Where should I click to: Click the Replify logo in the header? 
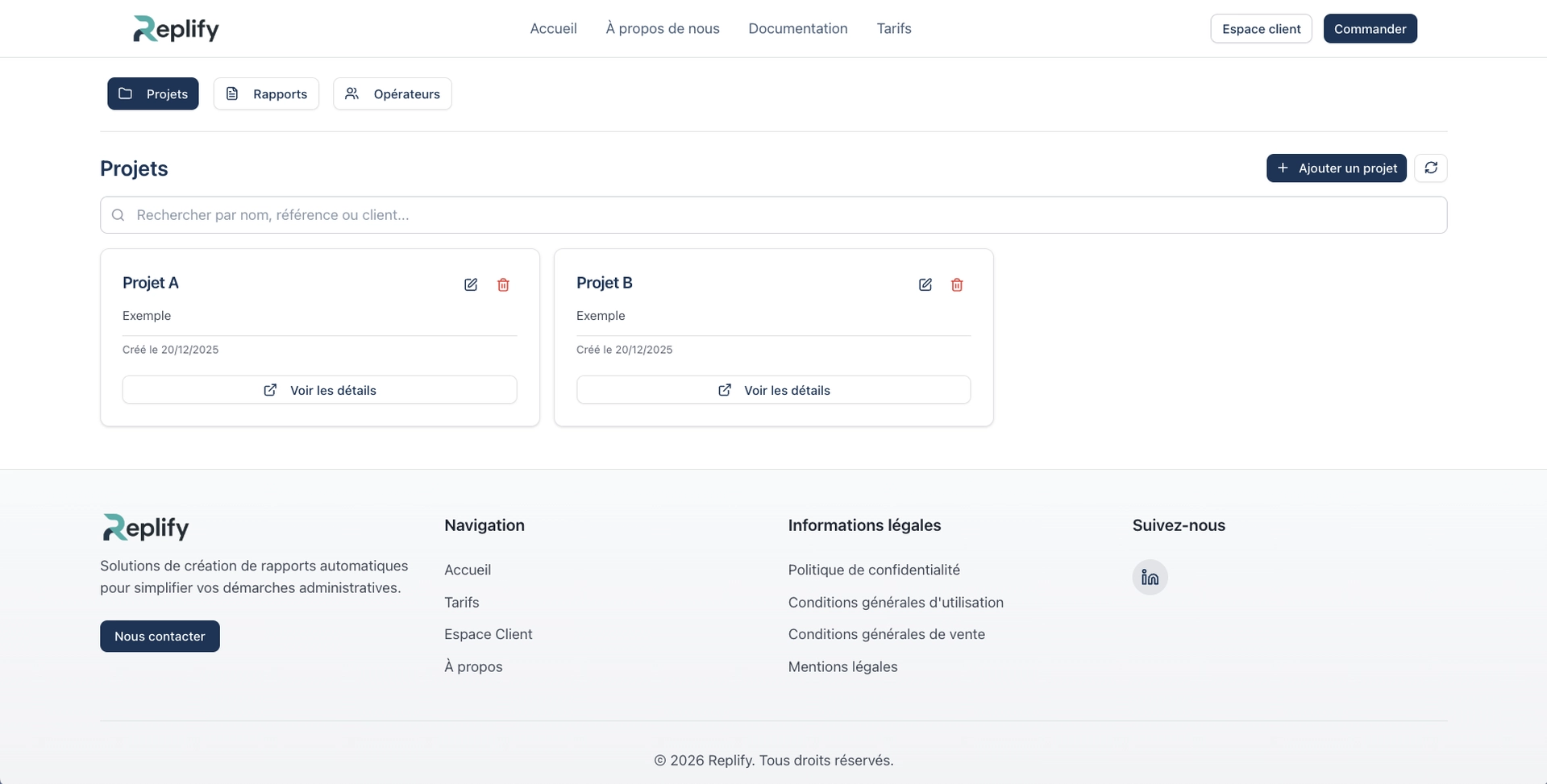click(176, 29)
